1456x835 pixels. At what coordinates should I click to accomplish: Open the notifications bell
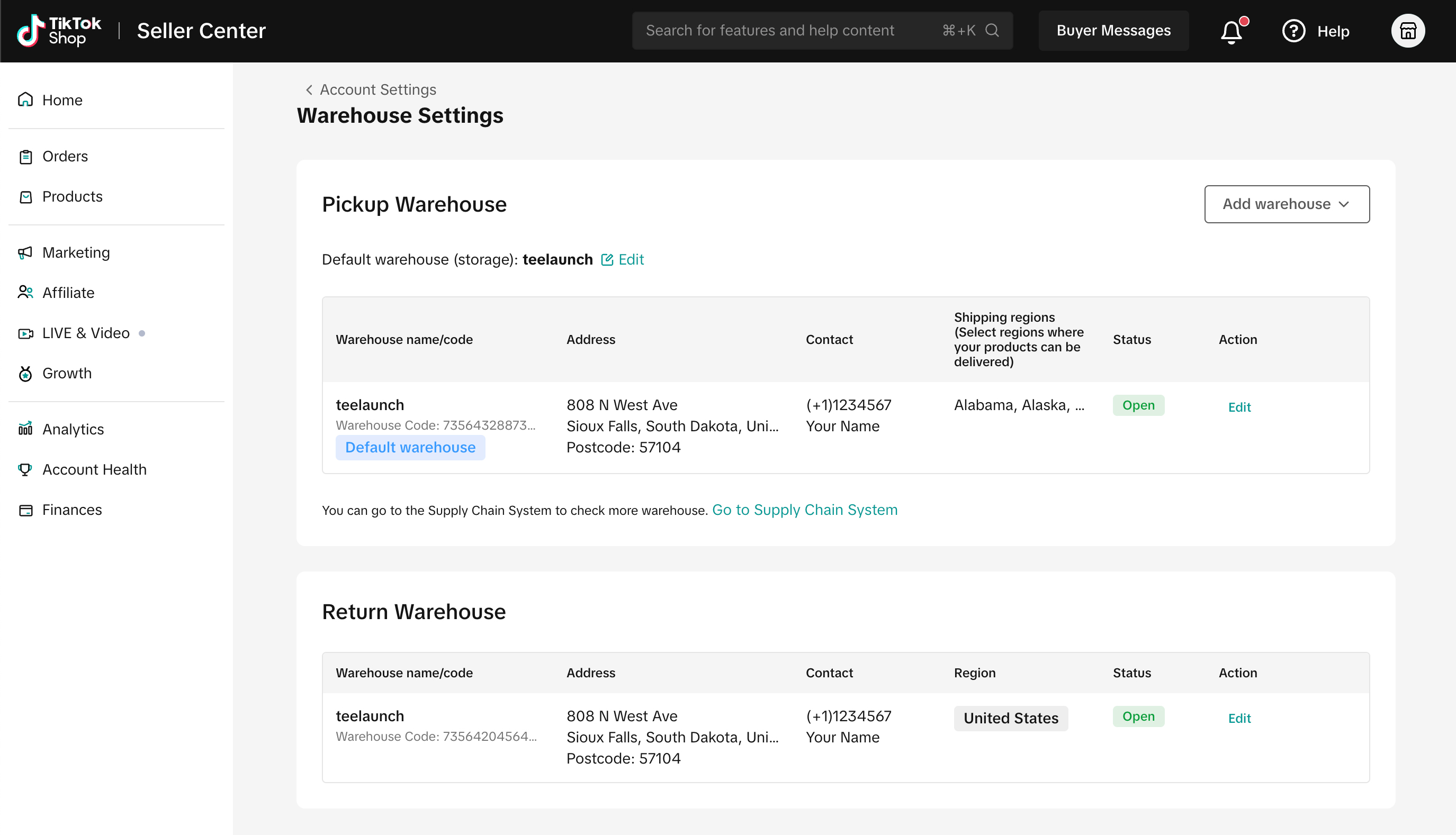tap(1231, 31)
